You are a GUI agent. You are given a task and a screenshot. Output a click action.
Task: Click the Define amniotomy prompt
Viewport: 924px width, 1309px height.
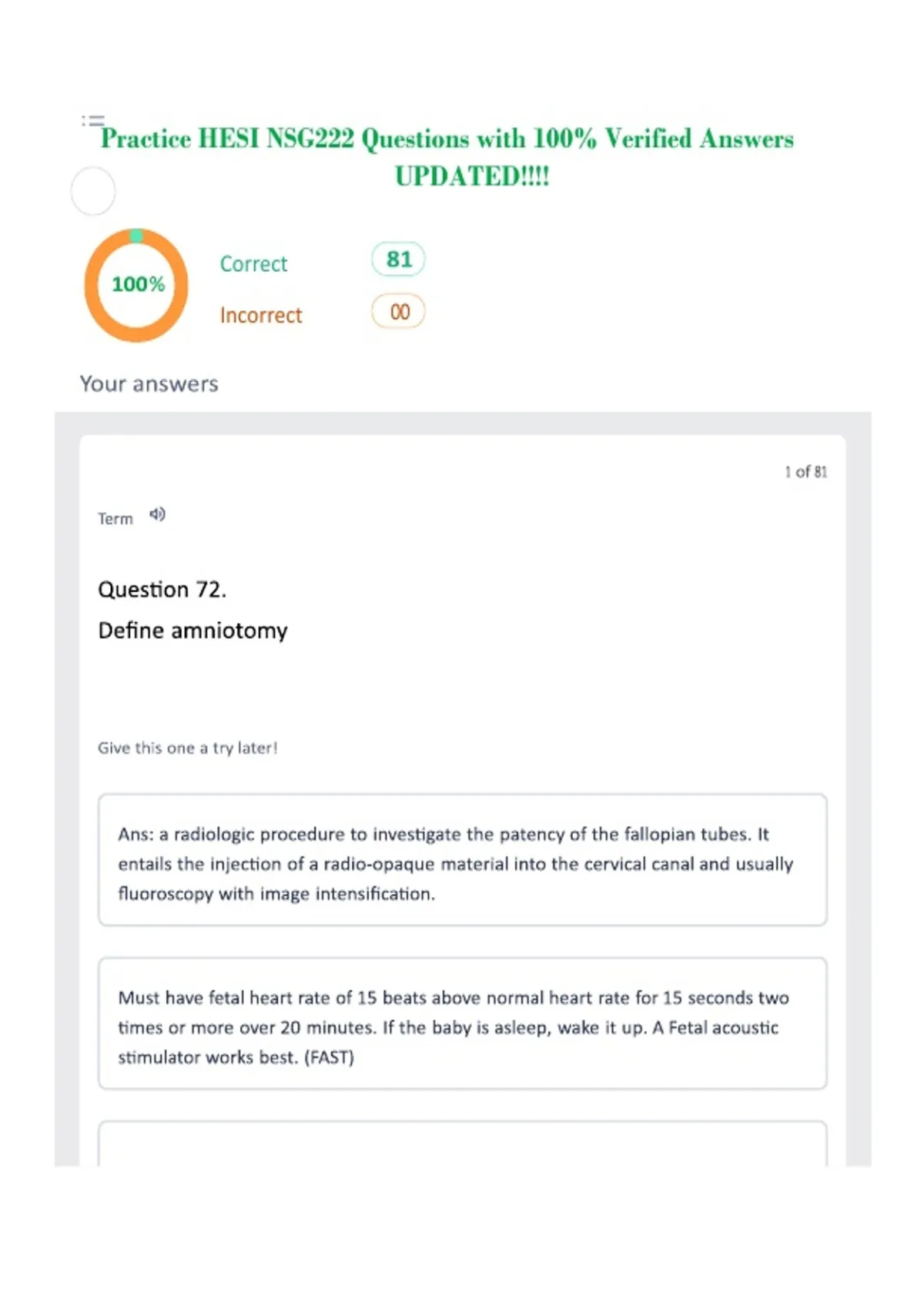[x=192, y=631]
